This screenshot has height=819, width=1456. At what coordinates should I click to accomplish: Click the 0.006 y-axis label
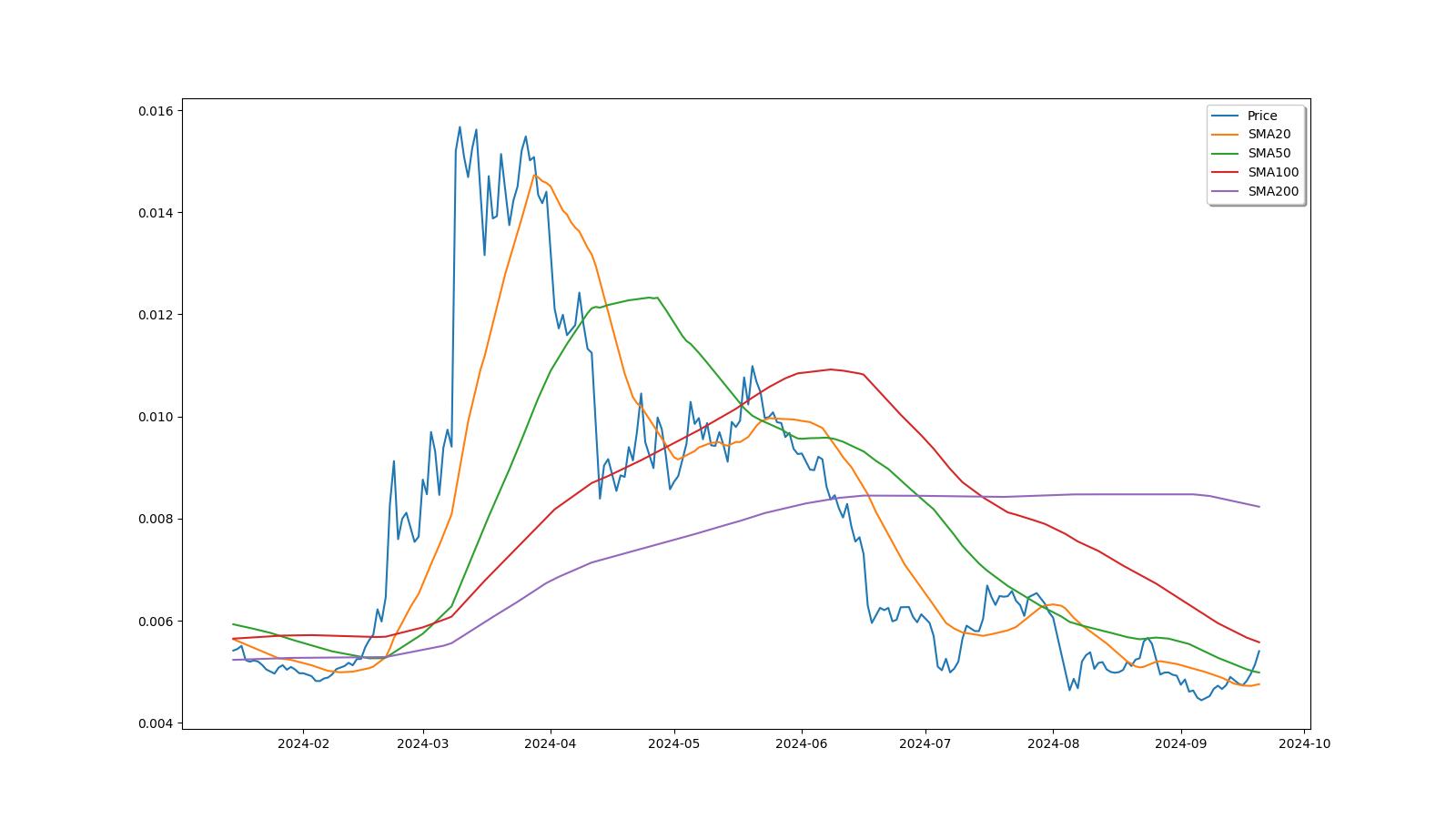[x=156, y=622]
